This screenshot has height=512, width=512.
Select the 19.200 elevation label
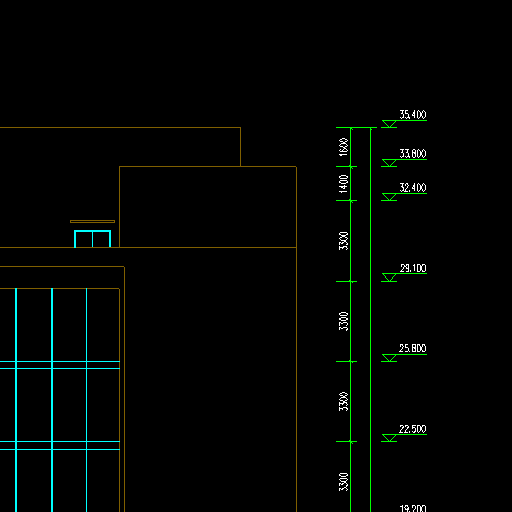(x=413, y=508)
